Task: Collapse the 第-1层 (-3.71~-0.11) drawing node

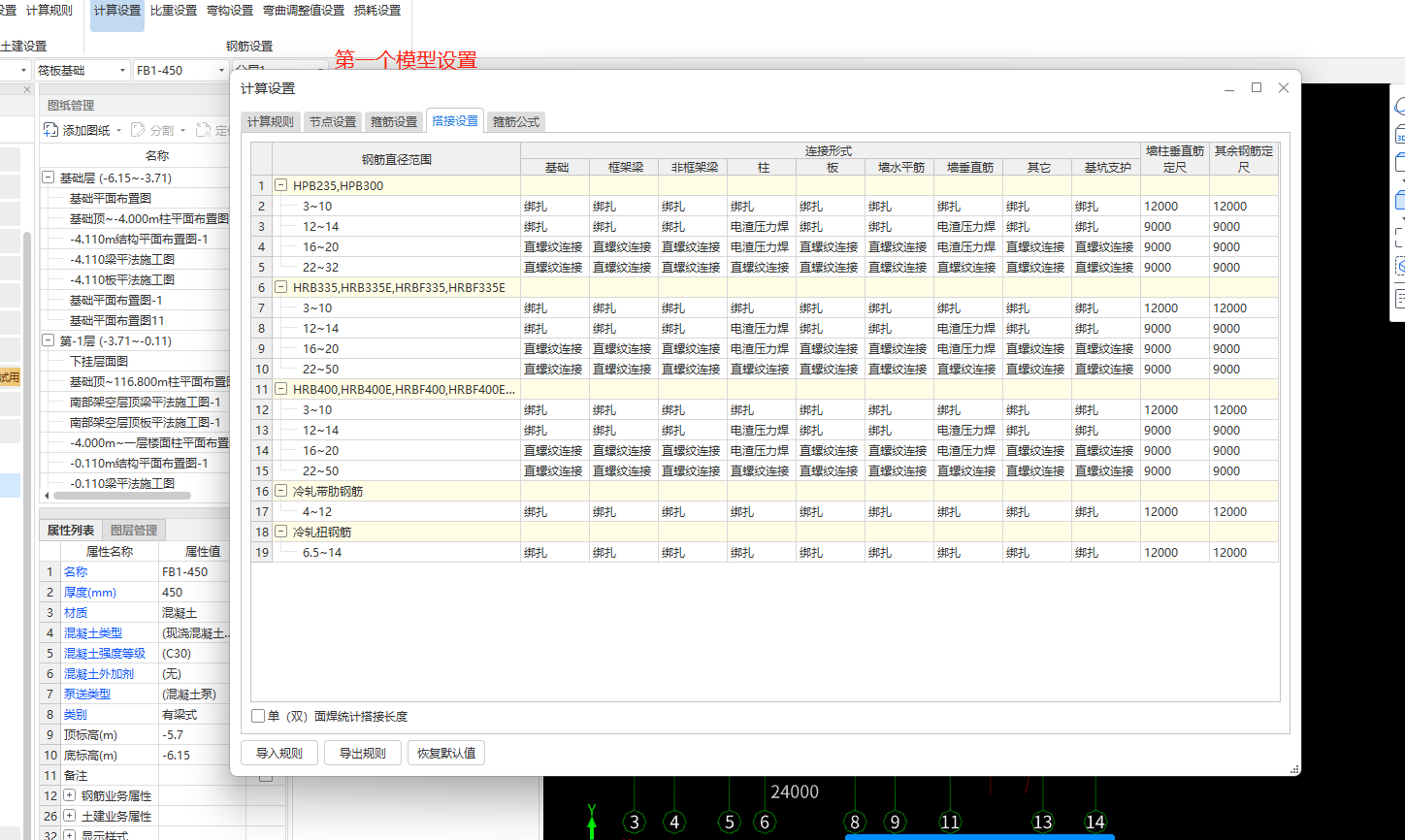Action: tap(49, 340)
